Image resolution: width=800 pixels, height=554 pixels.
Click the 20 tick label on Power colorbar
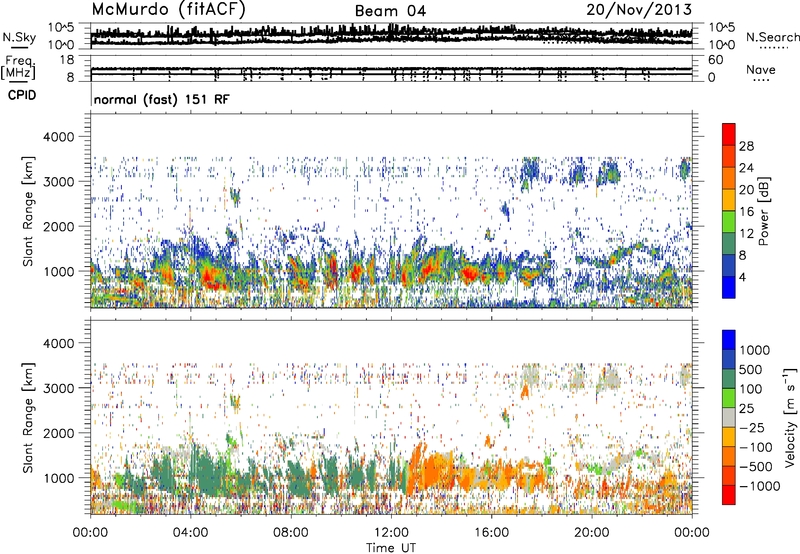[x=746, y=190]
